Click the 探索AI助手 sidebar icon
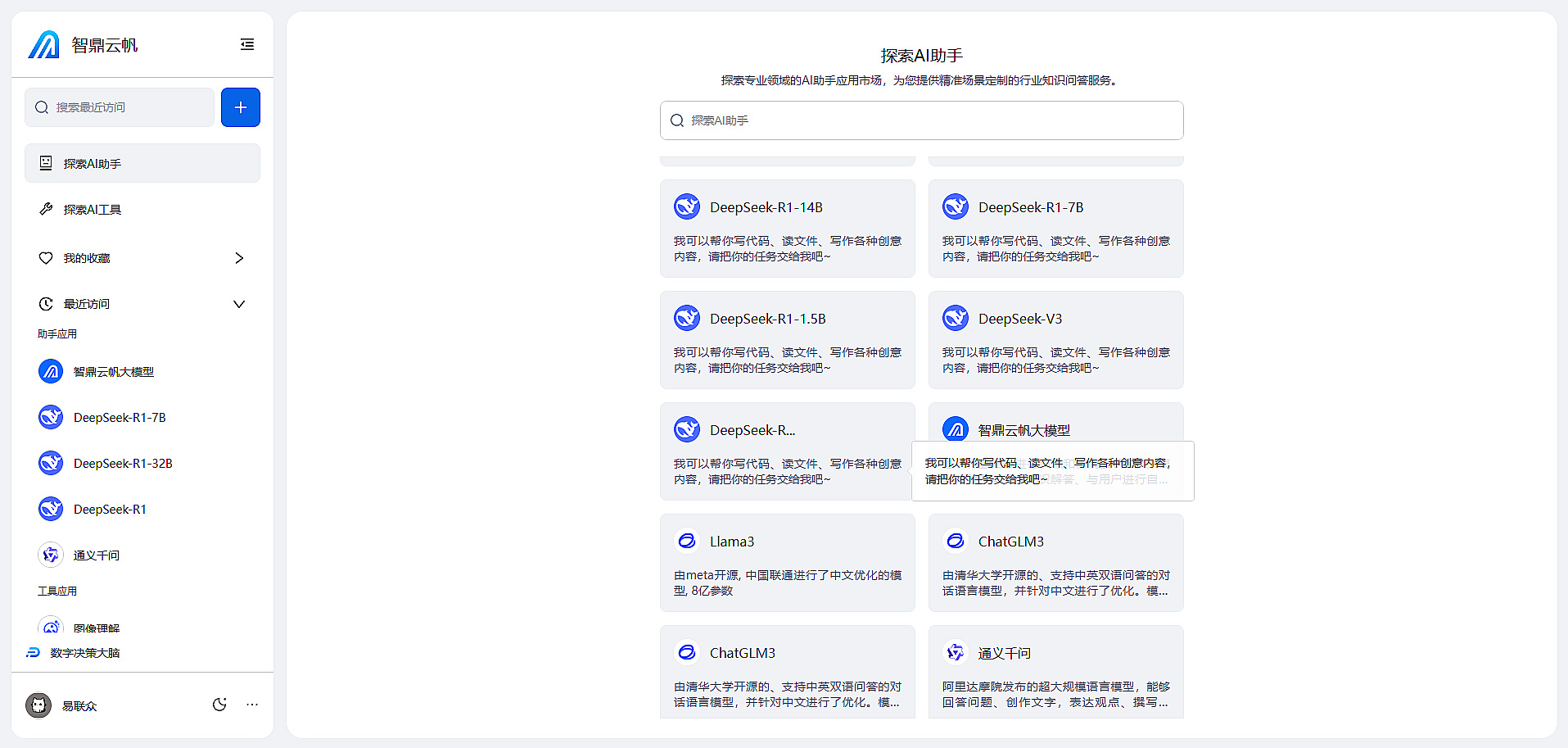This screenshot has width=1568, height=748. [46, 163]
